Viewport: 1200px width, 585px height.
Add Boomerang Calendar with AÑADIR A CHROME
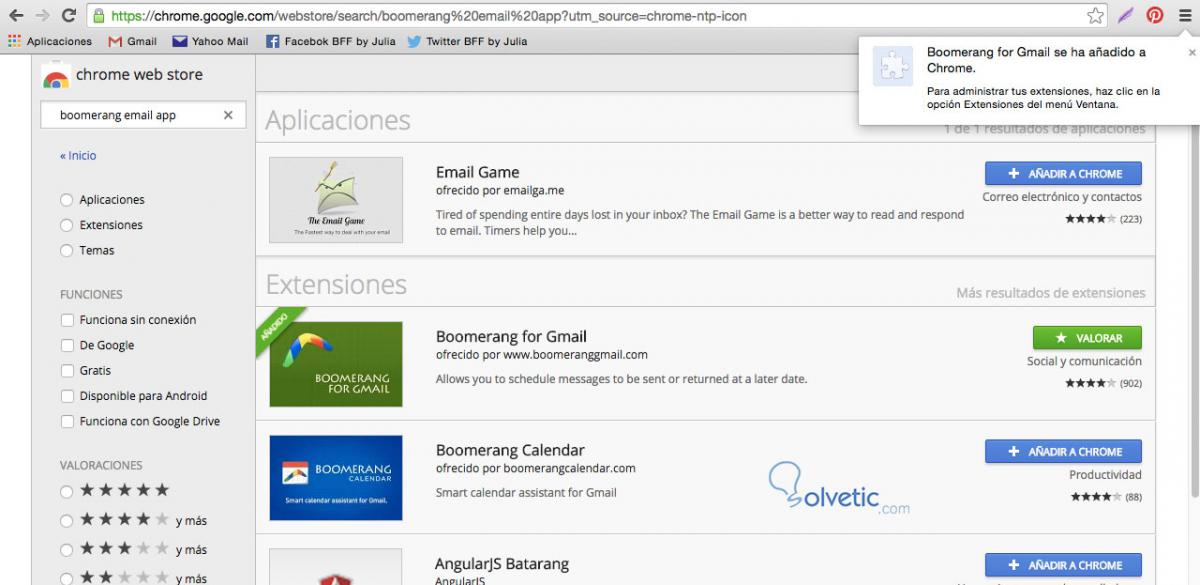[1063, 452]
